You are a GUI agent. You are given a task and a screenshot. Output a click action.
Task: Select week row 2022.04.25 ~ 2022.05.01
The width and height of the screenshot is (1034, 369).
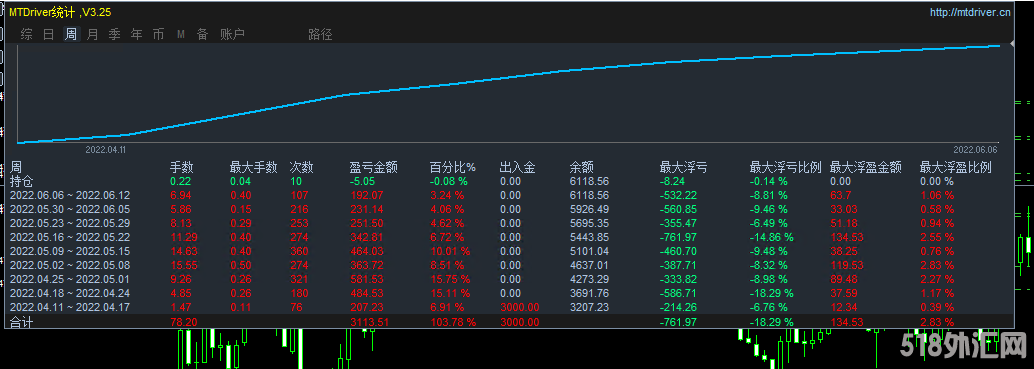pyautogui.click(x=71, y=279)
